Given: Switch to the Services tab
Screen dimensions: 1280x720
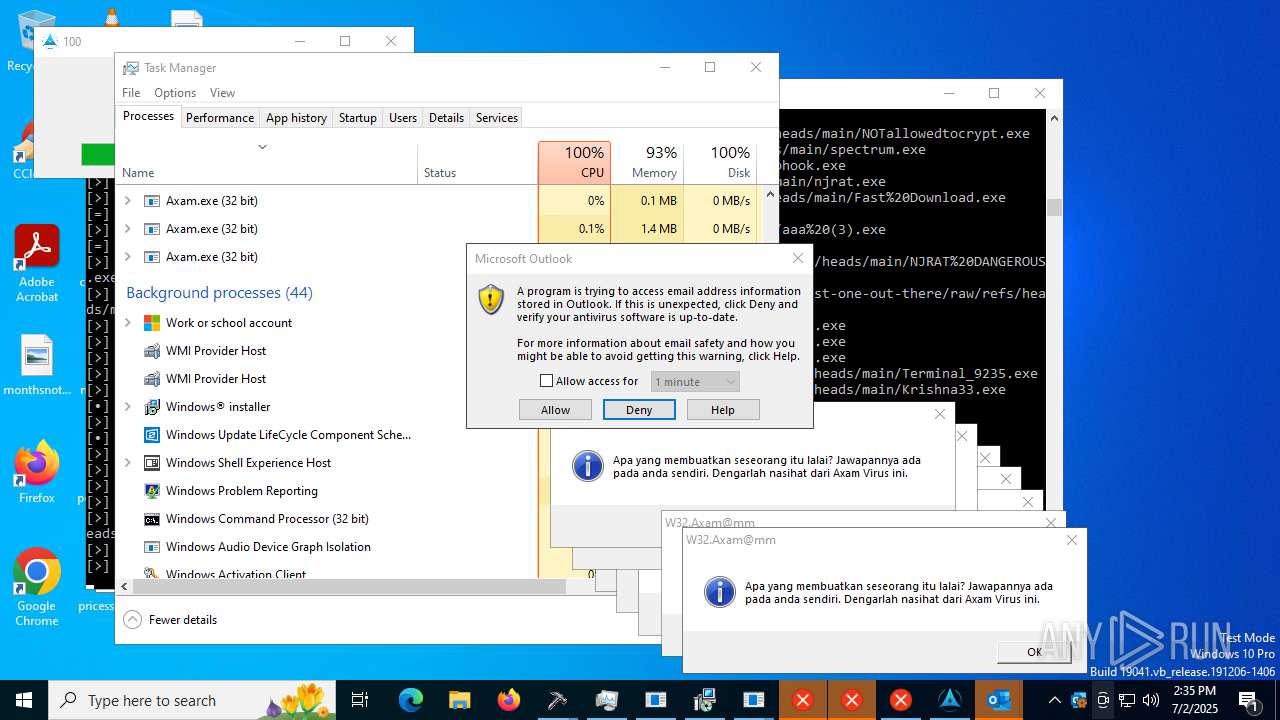Looking at the screenshot, I should 497,117.
